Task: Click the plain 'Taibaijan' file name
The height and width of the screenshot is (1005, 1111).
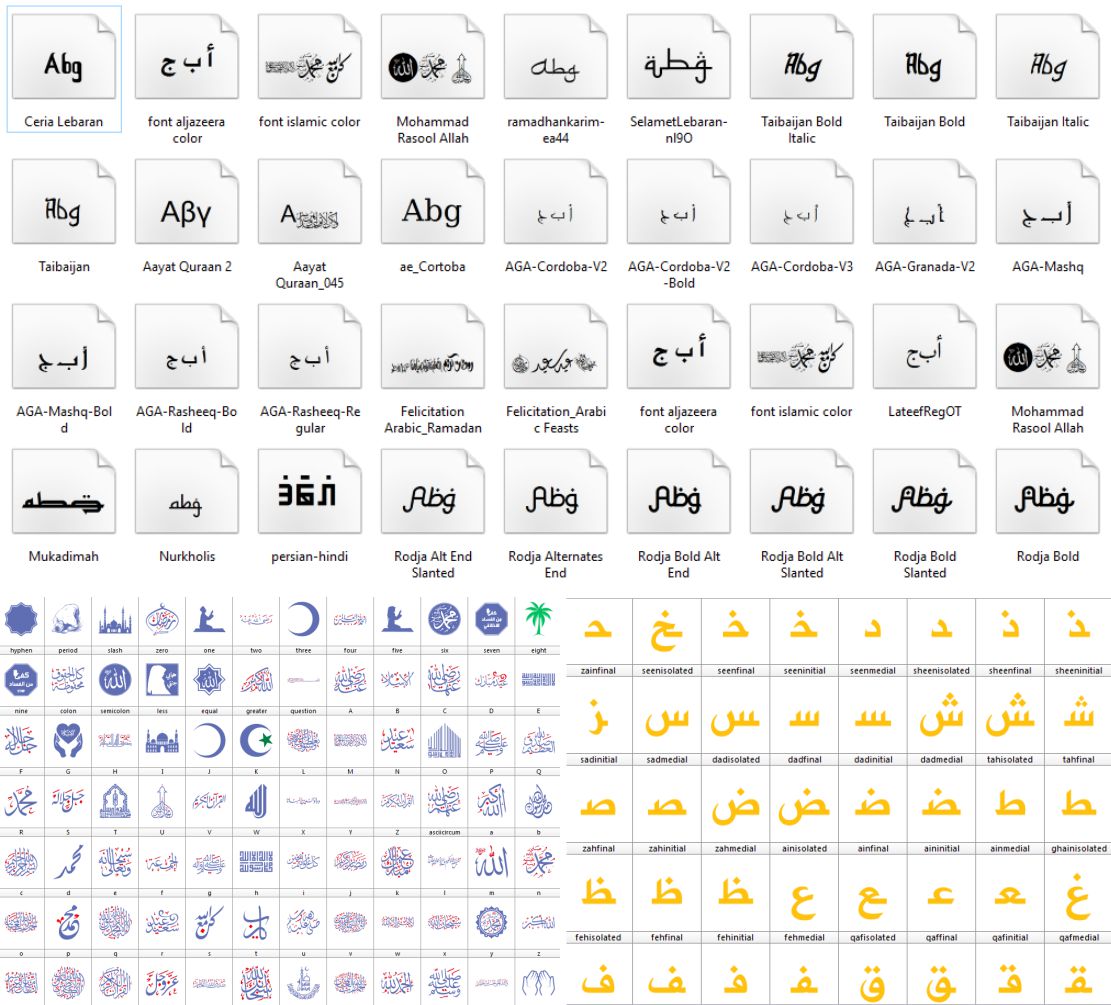Action: (x=64, y=266)
